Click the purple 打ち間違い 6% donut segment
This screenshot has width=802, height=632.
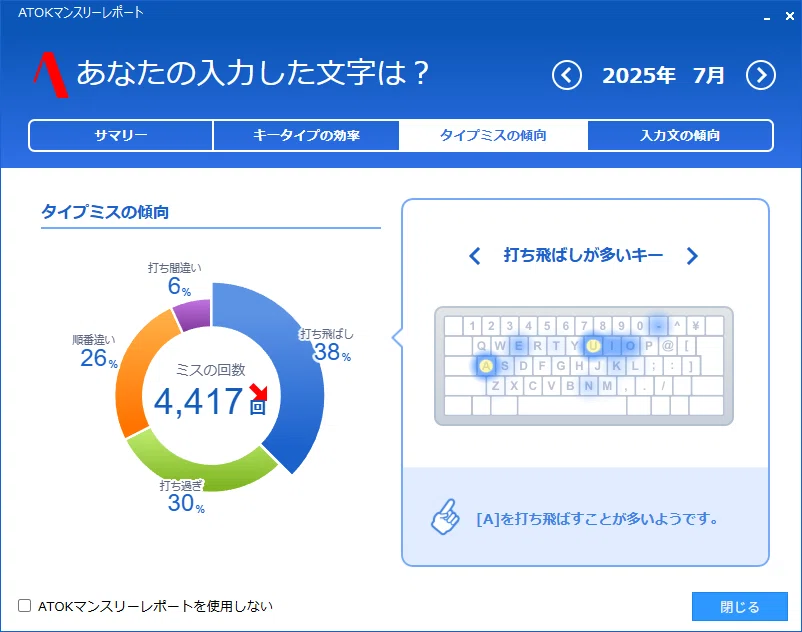(x=193, y=314)
